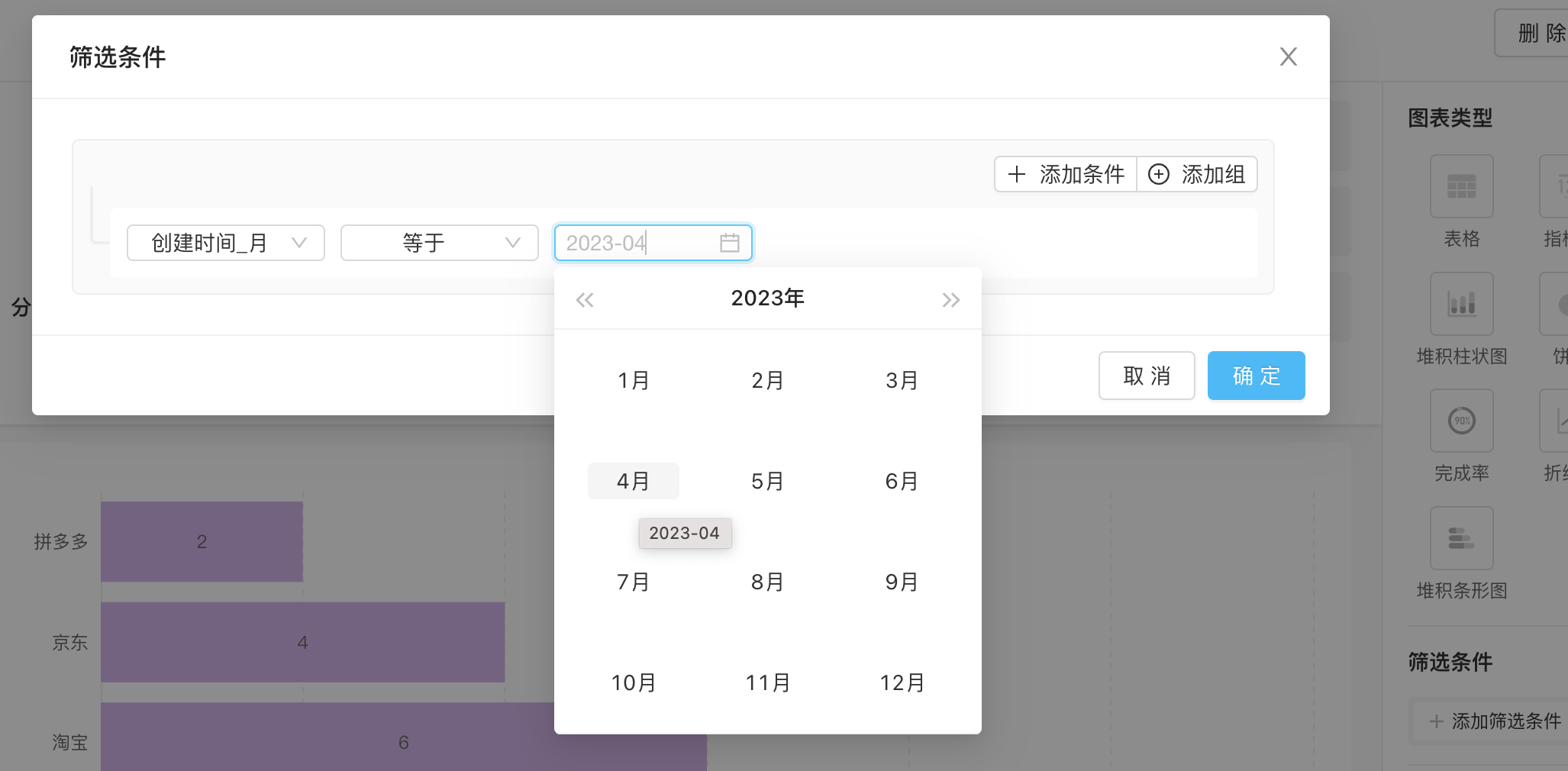Select 6月 in the month picker
1568x771 pixels.
click(x=902, y=481)
